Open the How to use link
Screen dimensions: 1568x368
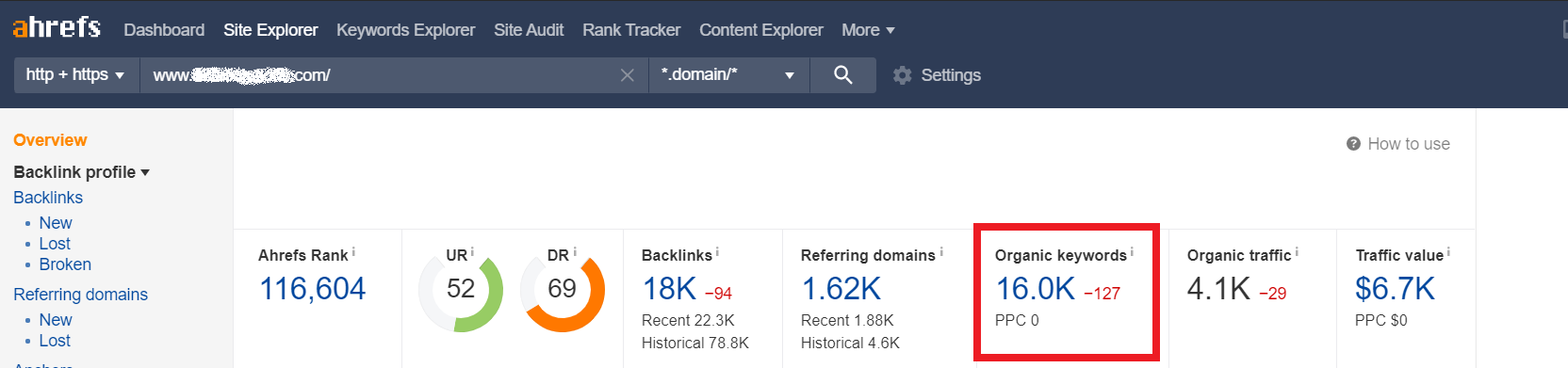tap(1409, 144)
